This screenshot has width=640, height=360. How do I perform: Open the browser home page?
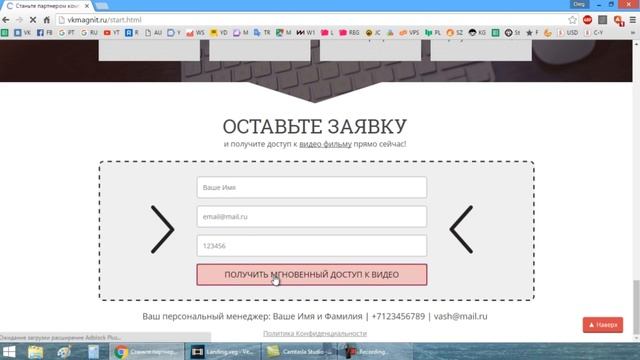[47, 20]
